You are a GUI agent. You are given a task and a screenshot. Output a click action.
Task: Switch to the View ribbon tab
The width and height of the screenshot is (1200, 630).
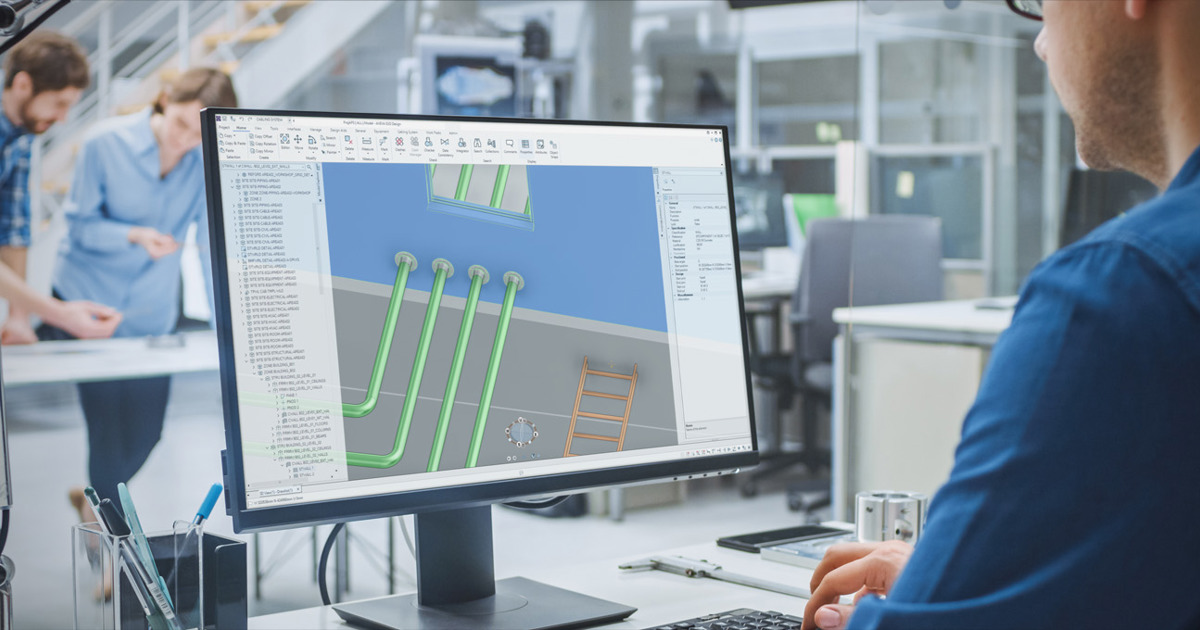coord(258,128)
